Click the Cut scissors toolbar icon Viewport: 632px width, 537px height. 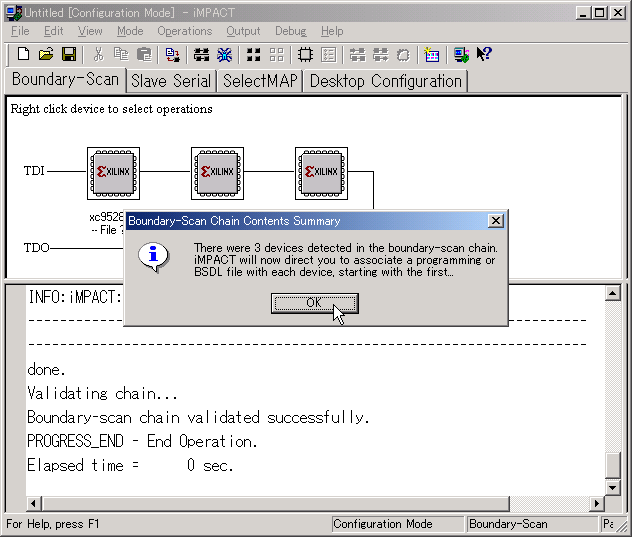click(x=98, y=54)
